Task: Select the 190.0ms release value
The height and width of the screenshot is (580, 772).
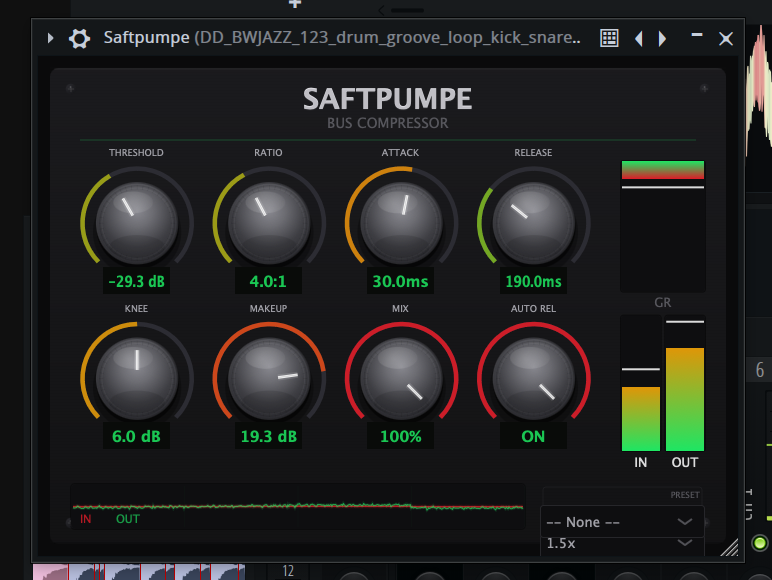Action: point(533,281)
